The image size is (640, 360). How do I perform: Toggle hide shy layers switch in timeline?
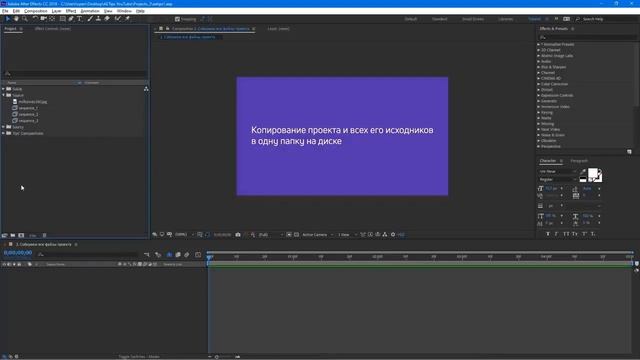tap(169, 255)
